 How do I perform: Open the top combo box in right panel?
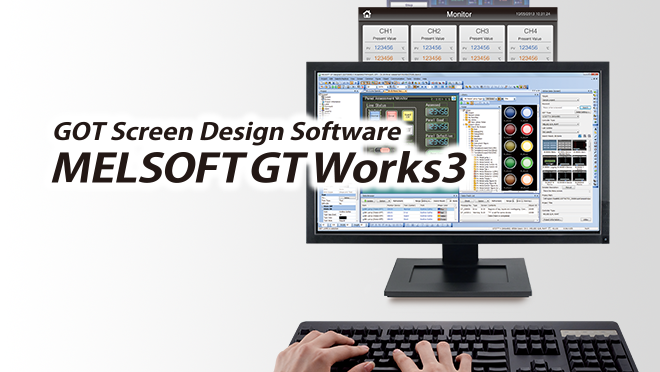pos(560,100)
